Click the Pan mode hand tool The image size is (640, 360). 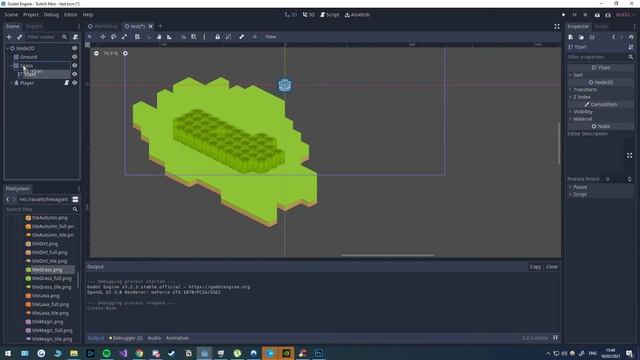159,37
